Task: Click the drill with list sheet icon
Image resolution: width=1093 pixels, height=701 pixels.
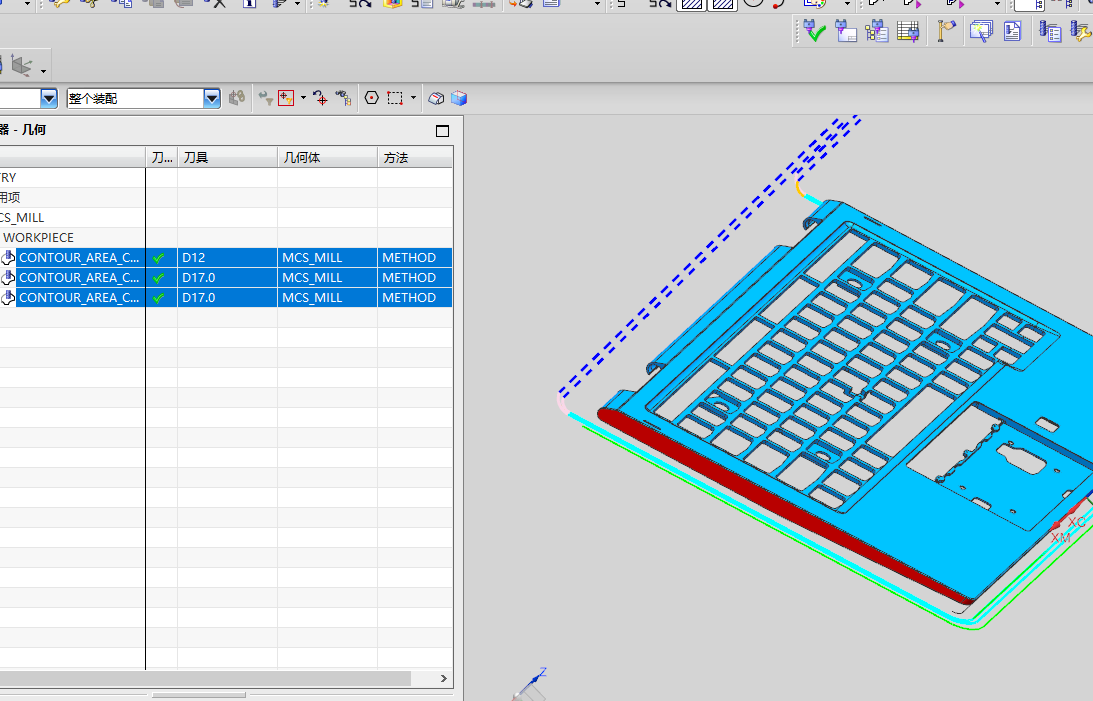Action: pyautogui.click(x=1050, y=31)
